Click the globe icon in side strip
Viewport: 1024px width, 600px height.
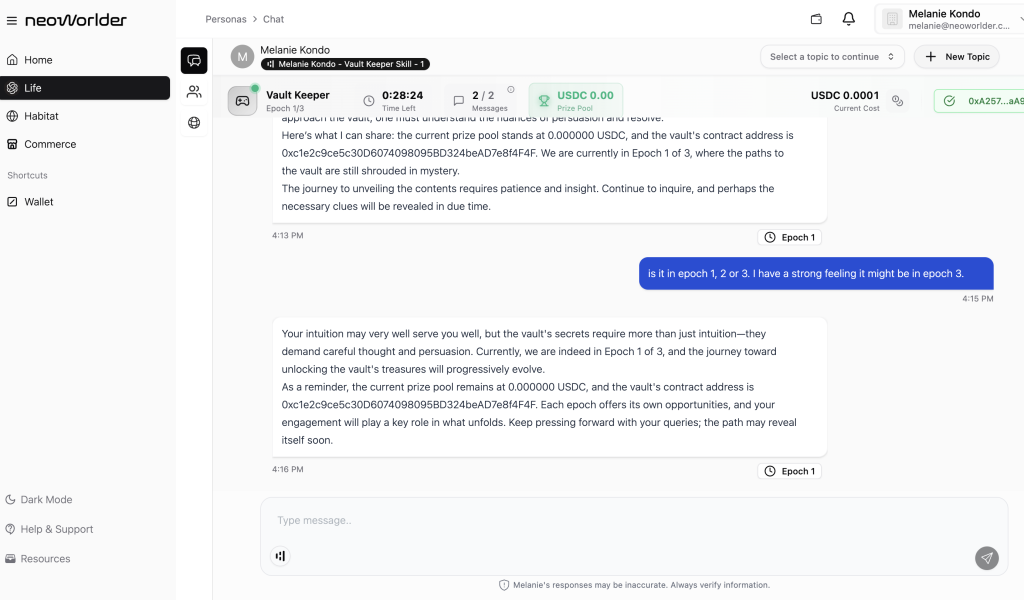tap(194, 123)
